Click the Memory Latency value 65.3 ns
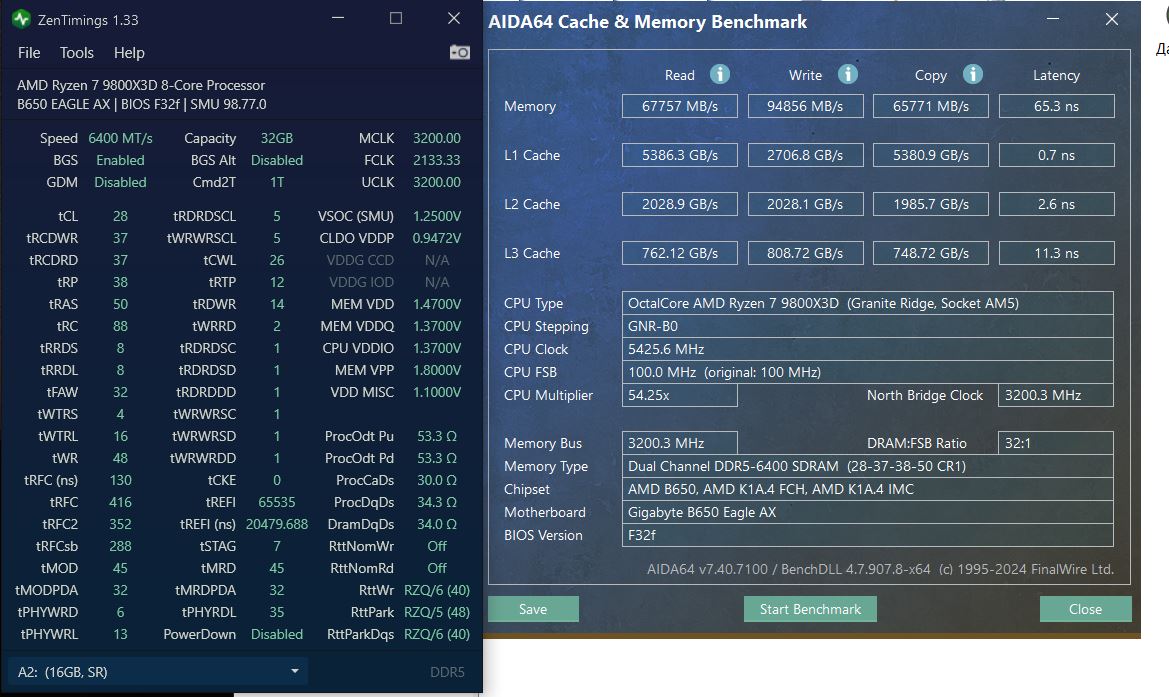Image resolution: width=1169 pixels, height=697 pixels. click(1056, 106)
